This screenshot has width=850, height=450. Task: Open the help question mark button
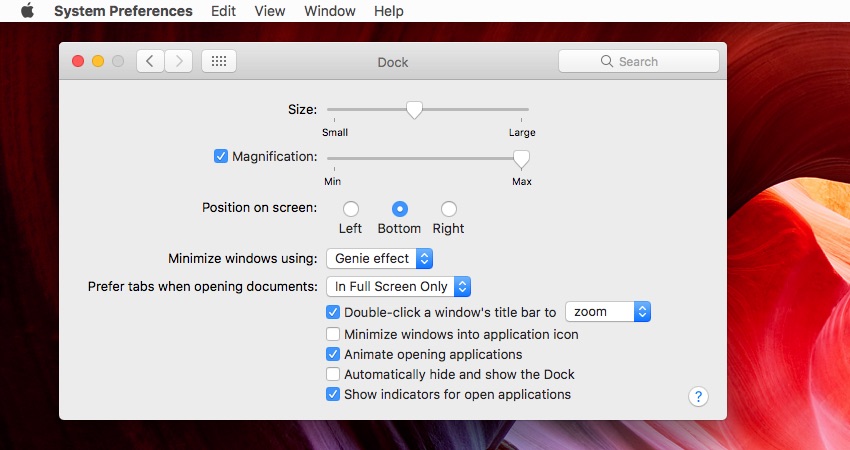[698, 396]
